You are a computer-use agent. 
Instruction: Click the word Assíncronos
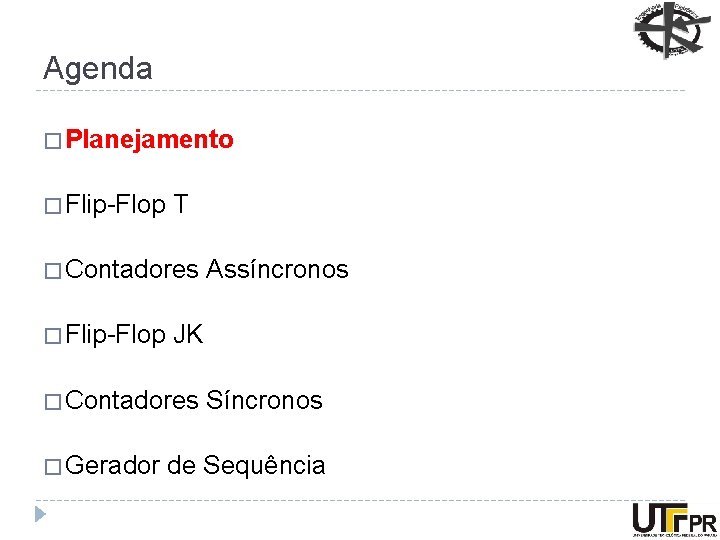(277, 270)
